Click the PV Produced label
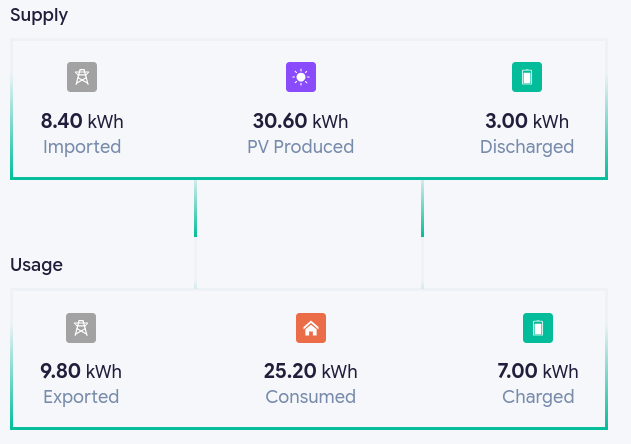 (x=300, y=147)
